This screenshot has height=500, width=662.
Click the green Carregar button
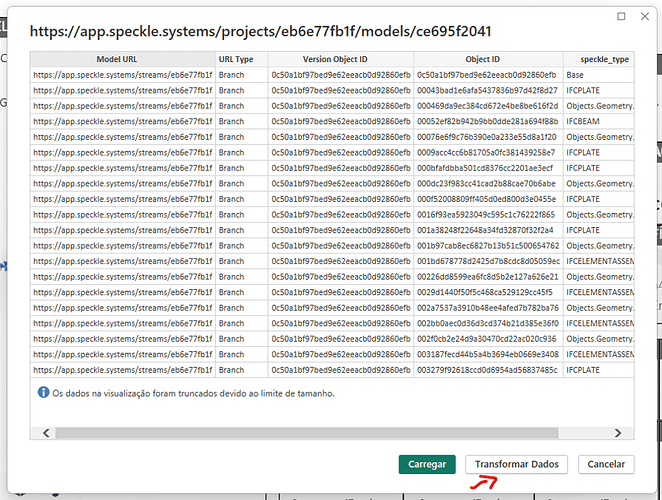click(x=427, y=464)
